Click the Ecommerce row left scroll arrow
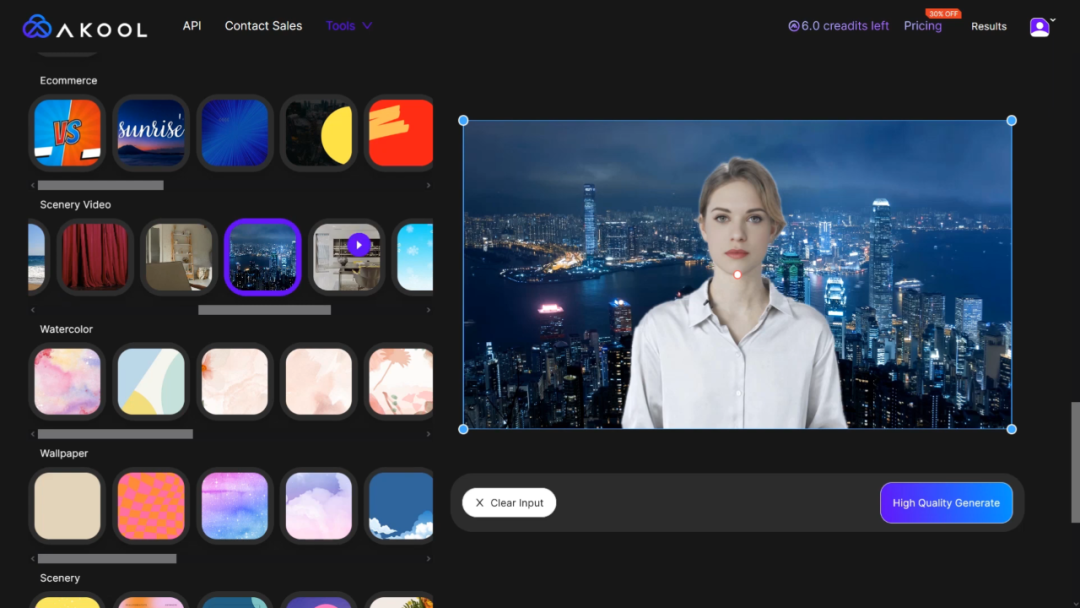 32,185
